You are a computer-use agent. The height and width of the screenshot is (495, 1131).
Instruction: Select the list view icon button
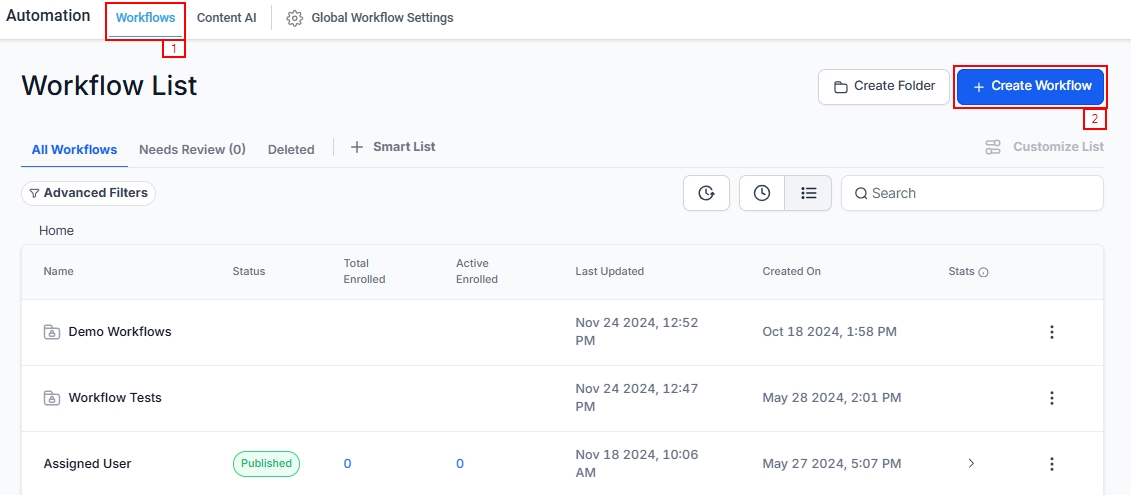click(809, 193)
